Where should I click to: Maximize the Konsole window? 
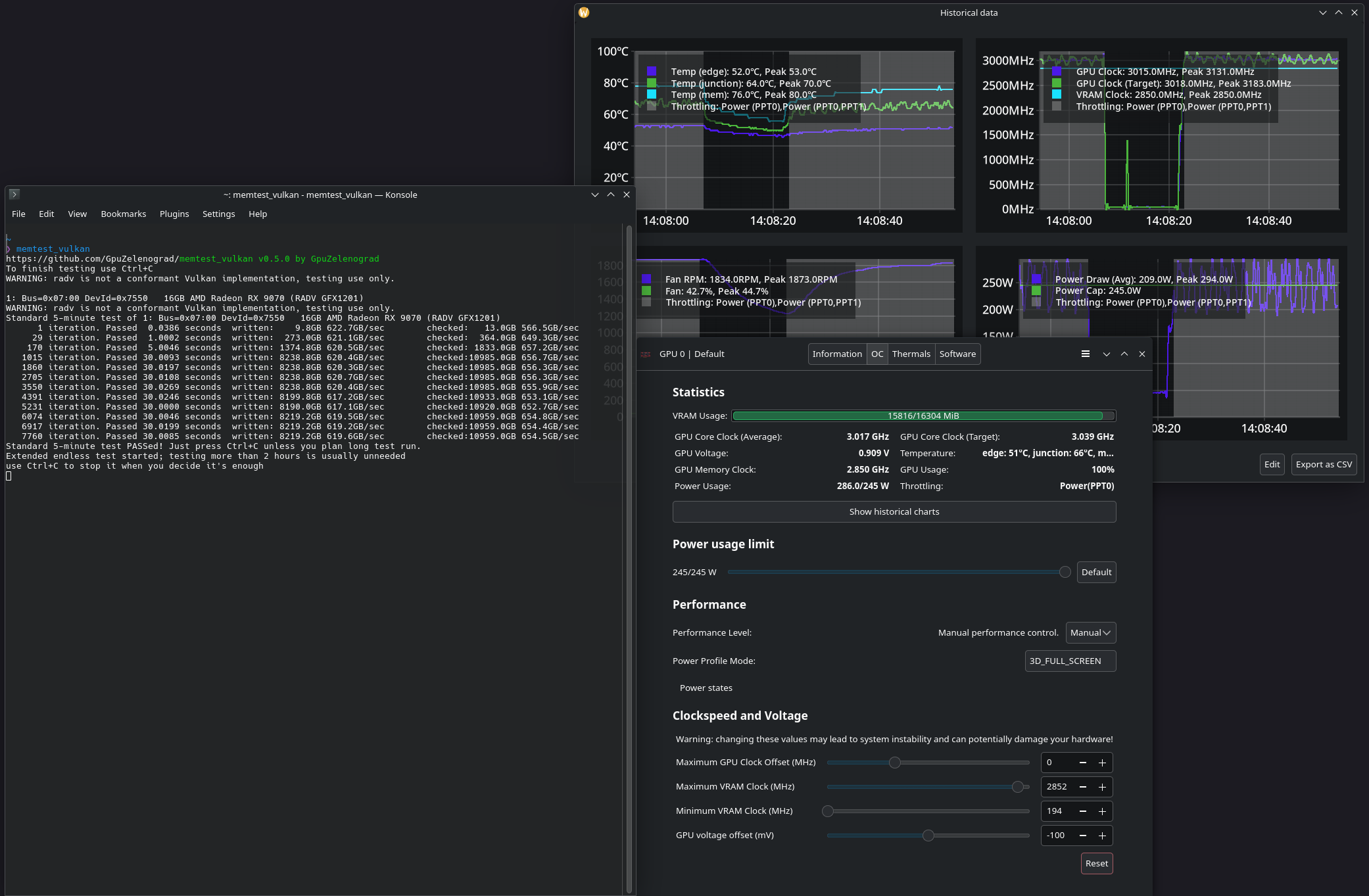611,195
